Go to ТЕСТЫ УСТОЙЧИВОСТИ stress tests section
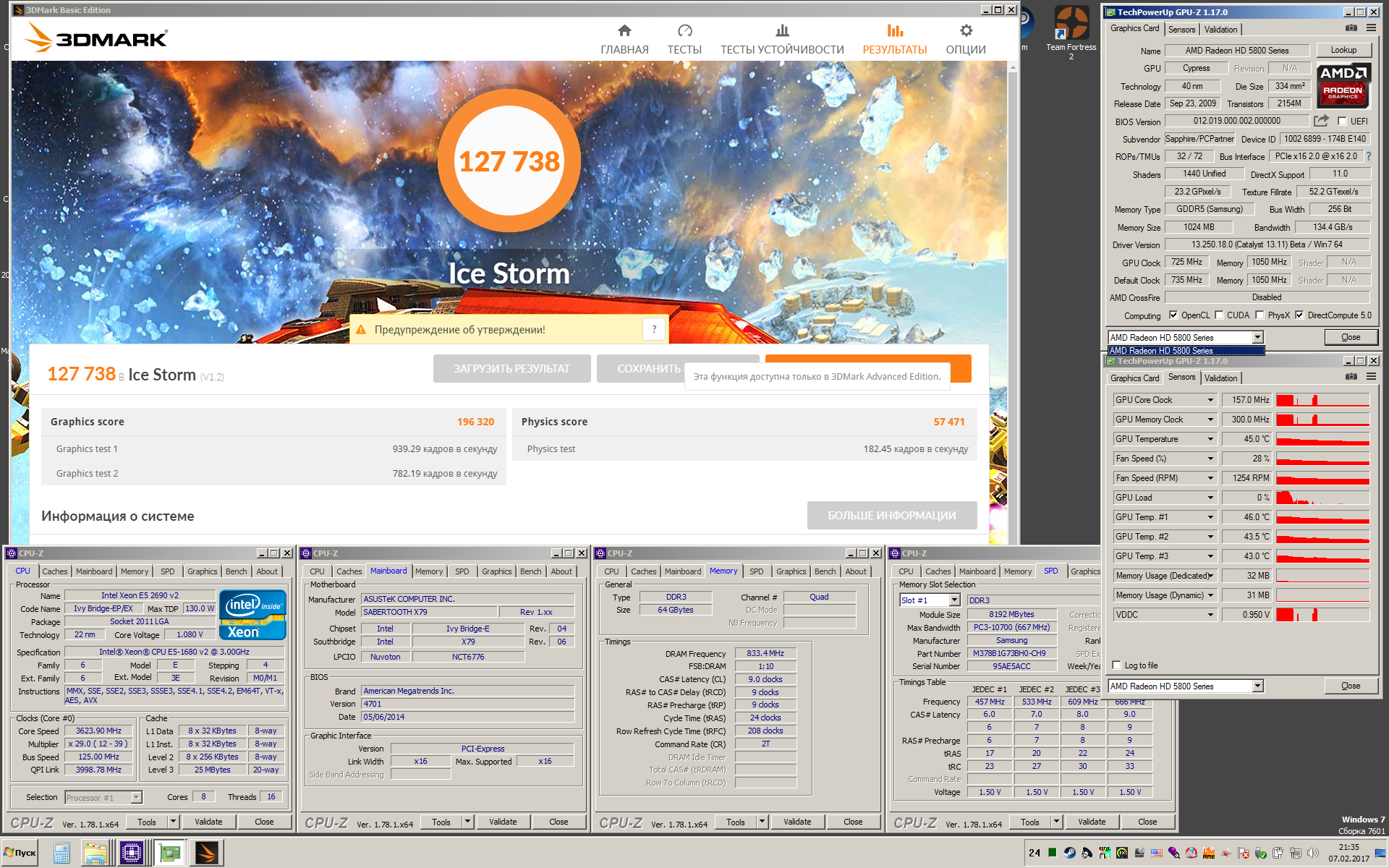This screenshot has width=1389, height=868. (782, 39)
